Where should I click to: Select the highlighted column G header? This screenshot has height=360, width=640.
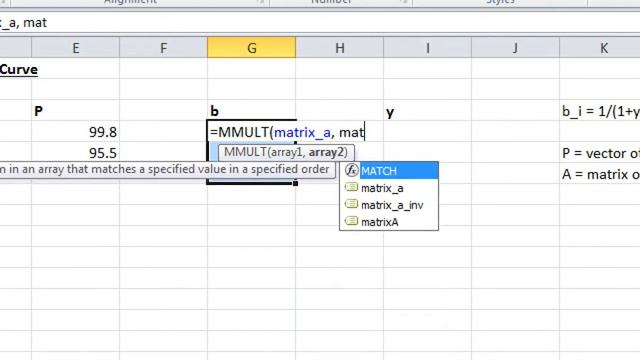click(251, 48)
